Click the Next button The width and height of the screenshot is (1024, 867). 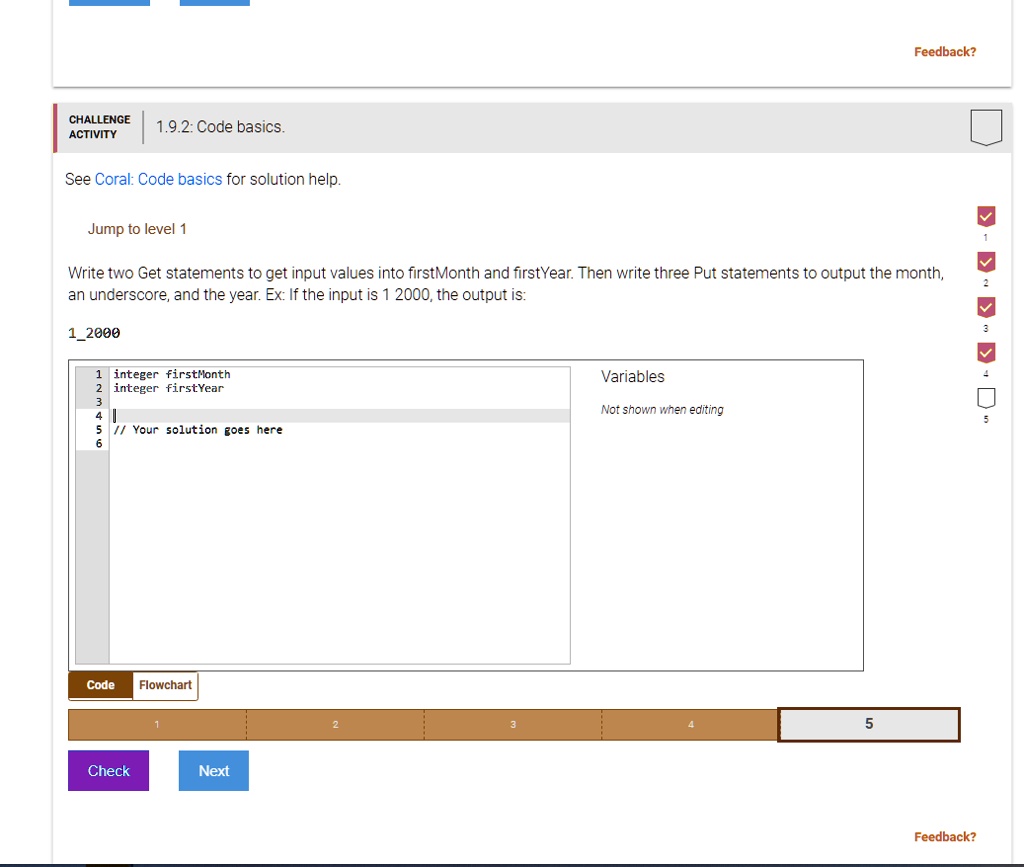(213, 770)
